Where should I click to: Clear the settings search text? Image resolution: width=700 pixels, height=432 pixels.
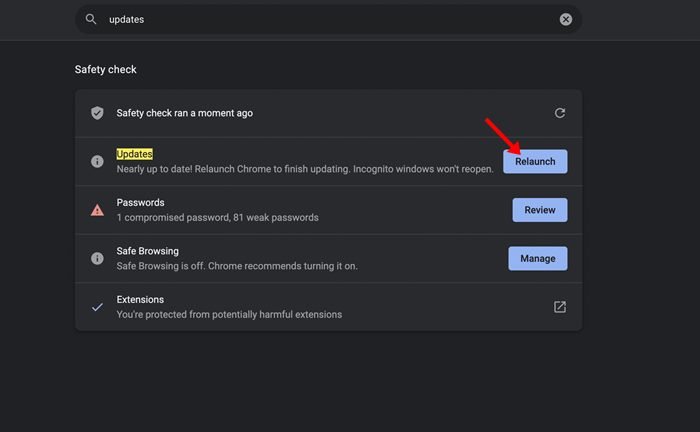565,19
